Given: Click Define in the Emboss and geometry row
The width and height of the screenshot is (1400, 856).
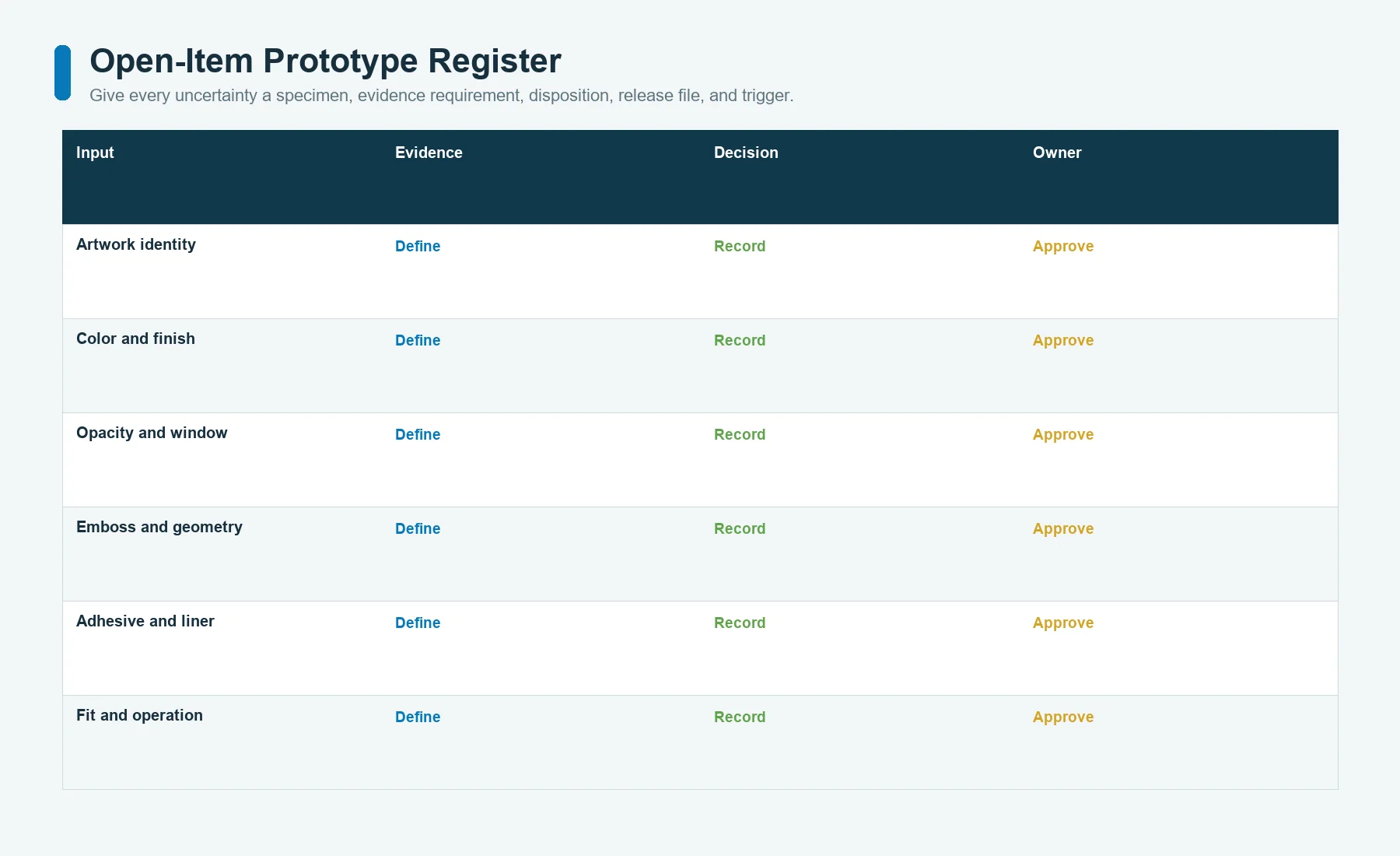Looking at the screenshot, I should pos(418,528).
